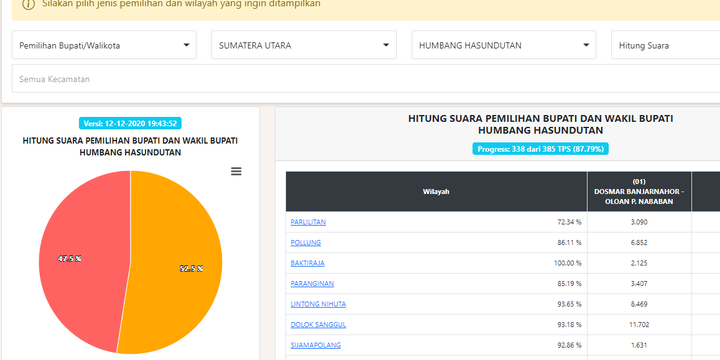The height and width of the screenshot is (360, 720).
Task: Open the Hitung Suara dropdown
Action: tap(665, 45)
